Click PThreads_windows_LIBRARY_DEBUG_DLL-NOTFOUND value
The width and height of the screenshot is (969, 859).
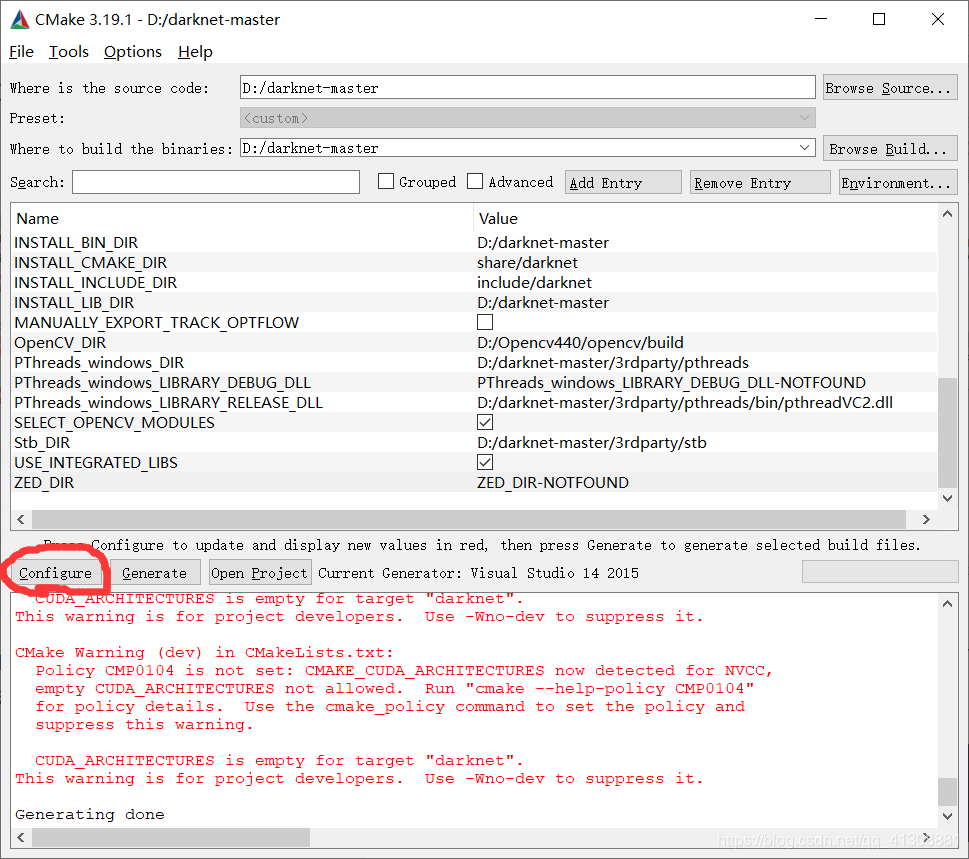tap(671, 383)
